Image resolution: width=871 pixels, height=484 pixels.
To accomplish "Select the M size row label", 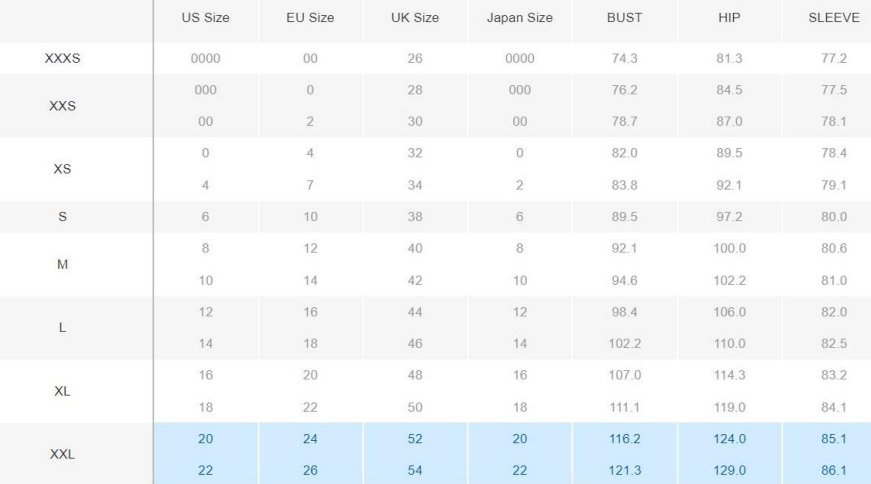I will [62, 265].
